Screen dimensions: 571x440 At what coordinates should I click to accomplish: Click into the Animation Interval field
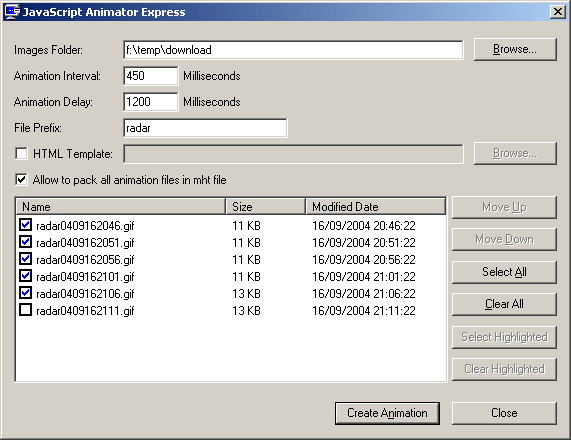click(150, 76)
